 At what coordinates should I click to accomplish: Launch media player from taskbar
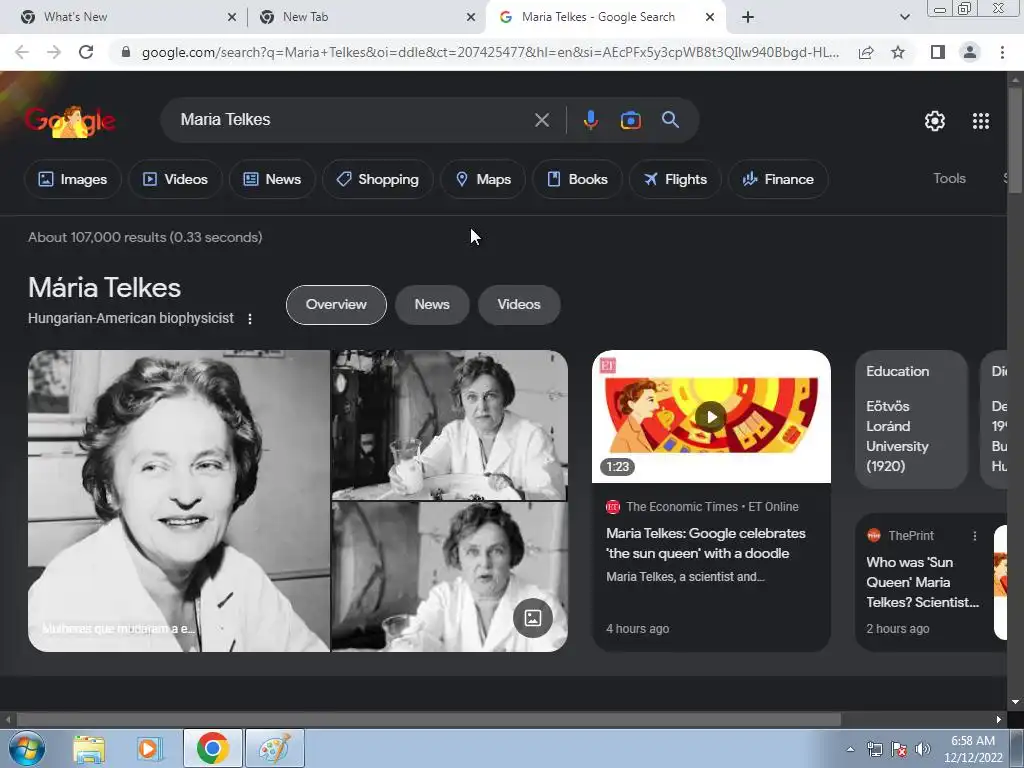point(149,748)
